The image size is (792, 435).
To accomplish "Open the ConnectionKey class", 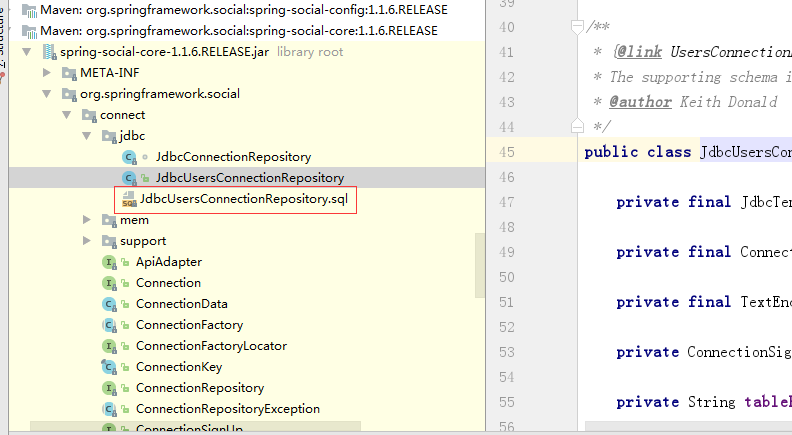I will (x=179, y=367).
